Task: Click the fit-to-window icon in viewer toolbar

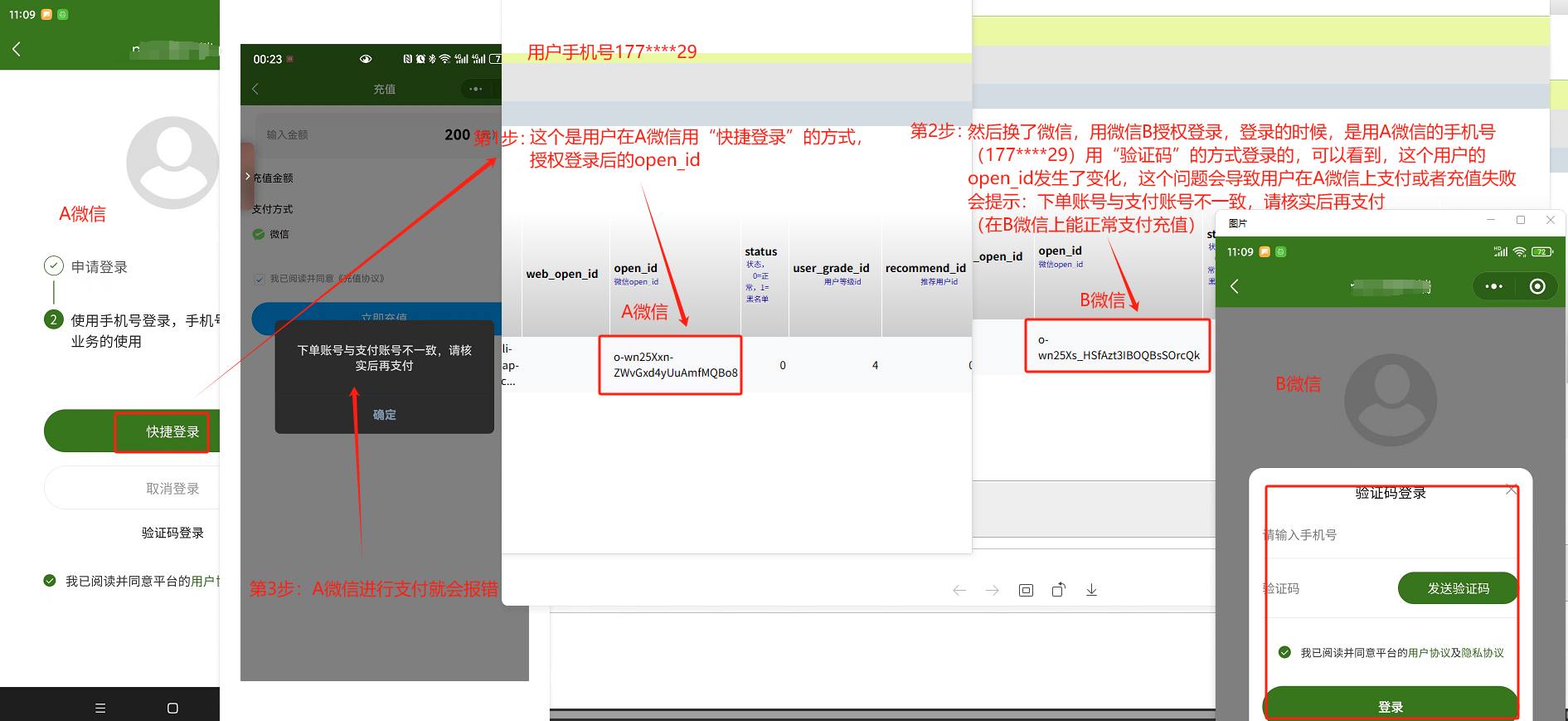Action: 1026,590
